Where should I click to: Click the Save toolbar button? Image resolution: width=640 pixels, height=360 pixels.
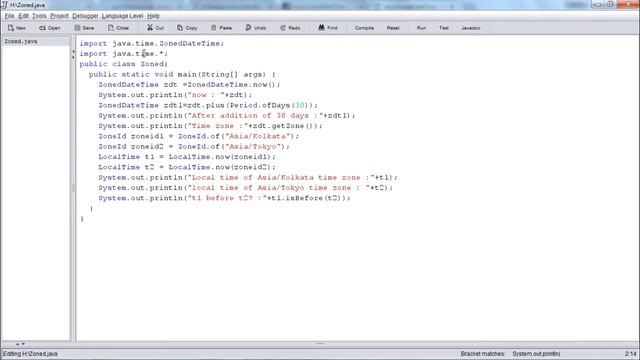point(84,28)
